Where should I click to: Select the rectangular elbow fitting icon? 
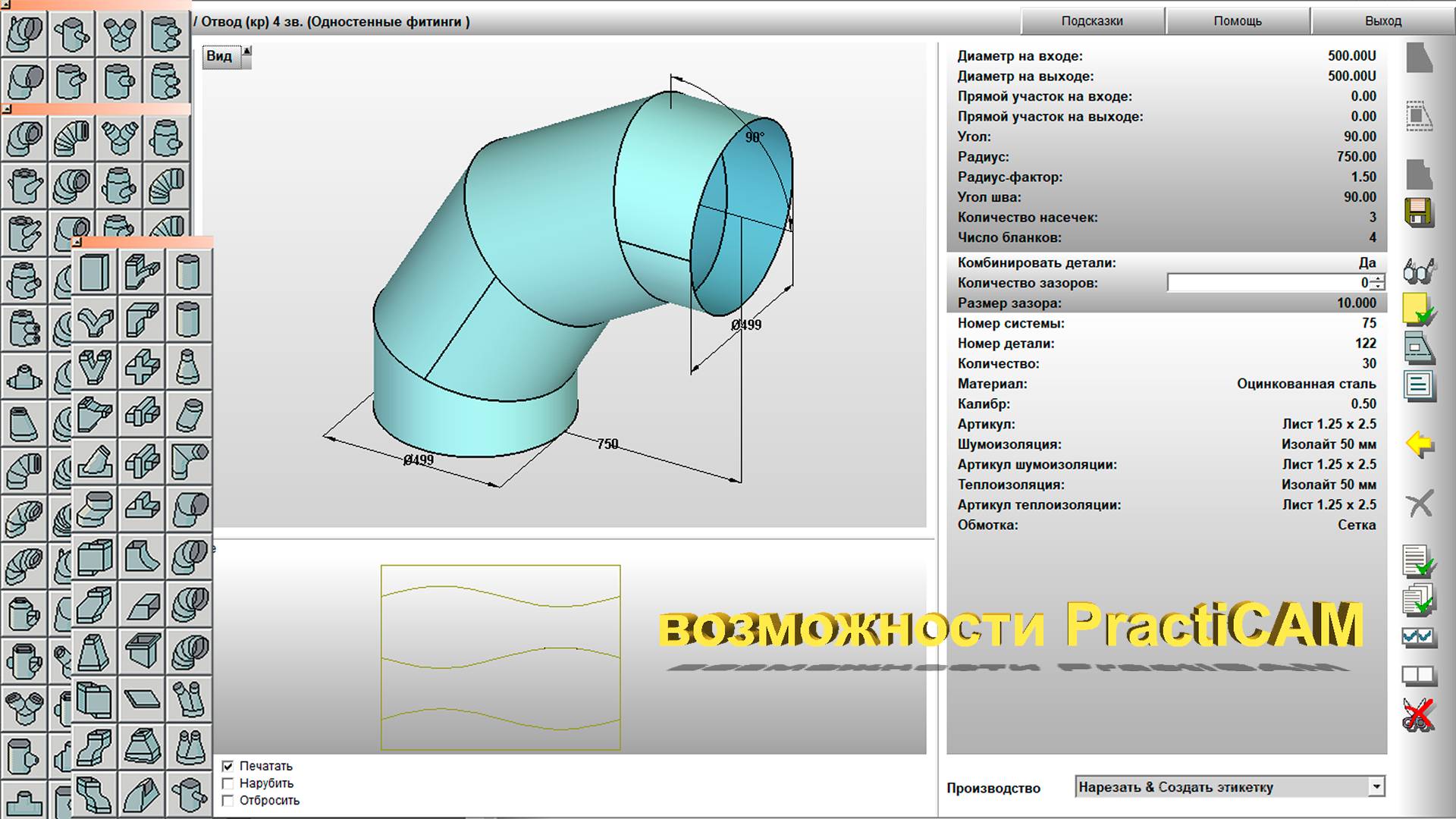pyautogui.click(x=142, y=319)
